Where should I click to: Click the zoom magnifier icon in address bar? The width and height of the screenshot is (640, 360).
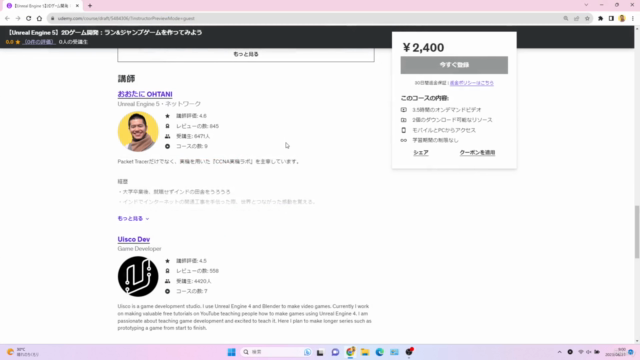pos(566,18)
